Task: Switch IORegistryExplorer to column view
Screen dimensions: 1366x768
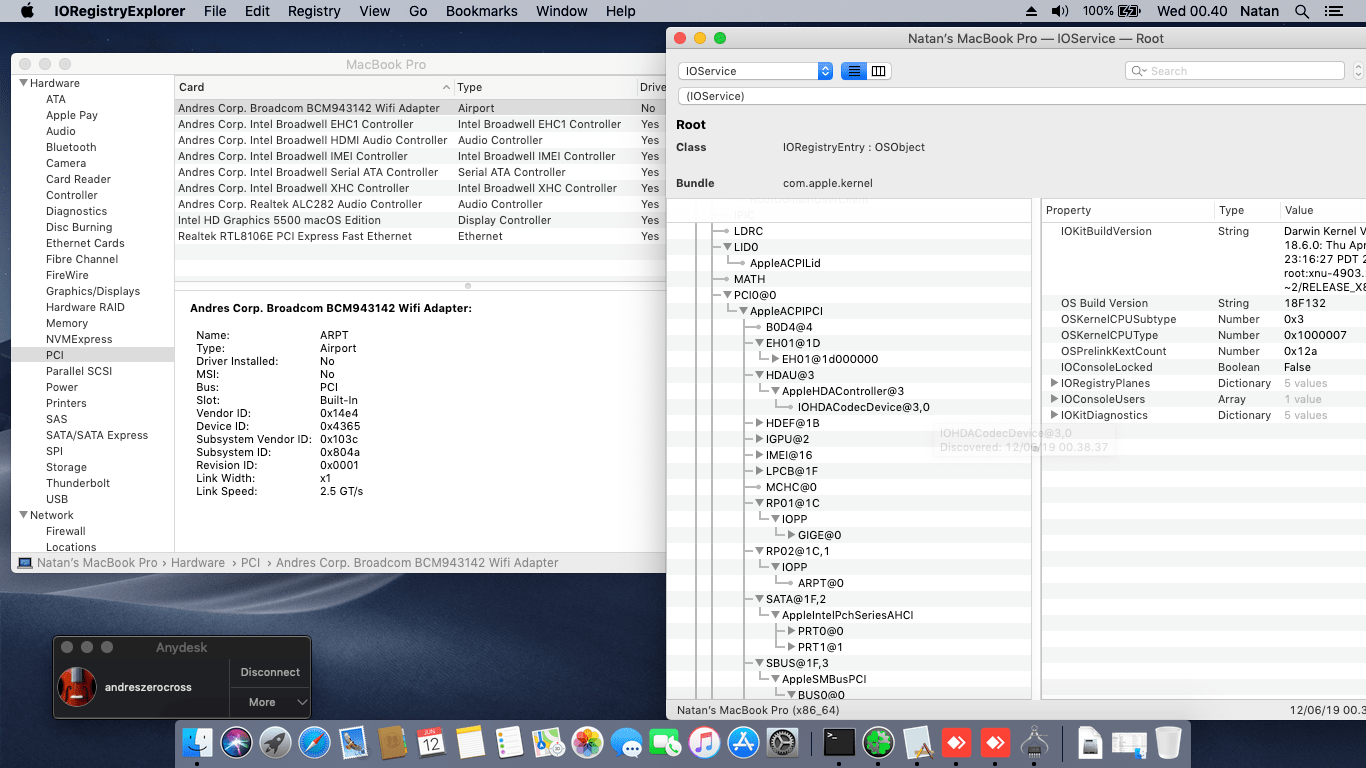Action: coord(879,71)
